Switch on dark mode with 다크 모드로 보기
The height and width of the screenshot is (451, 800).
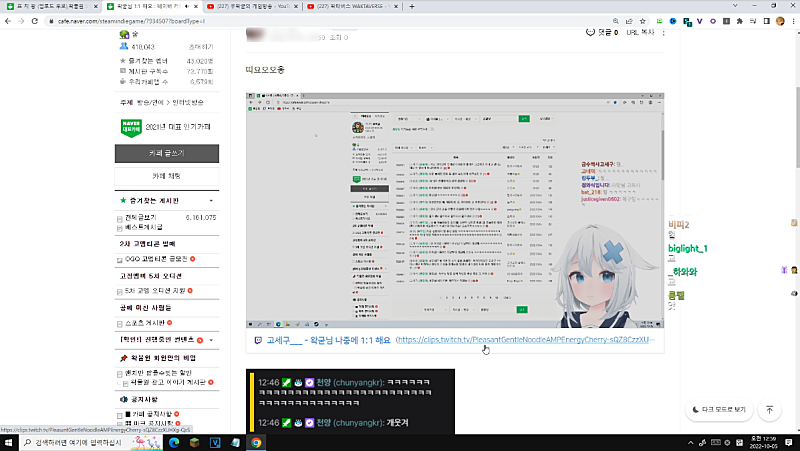pos(719,410)
